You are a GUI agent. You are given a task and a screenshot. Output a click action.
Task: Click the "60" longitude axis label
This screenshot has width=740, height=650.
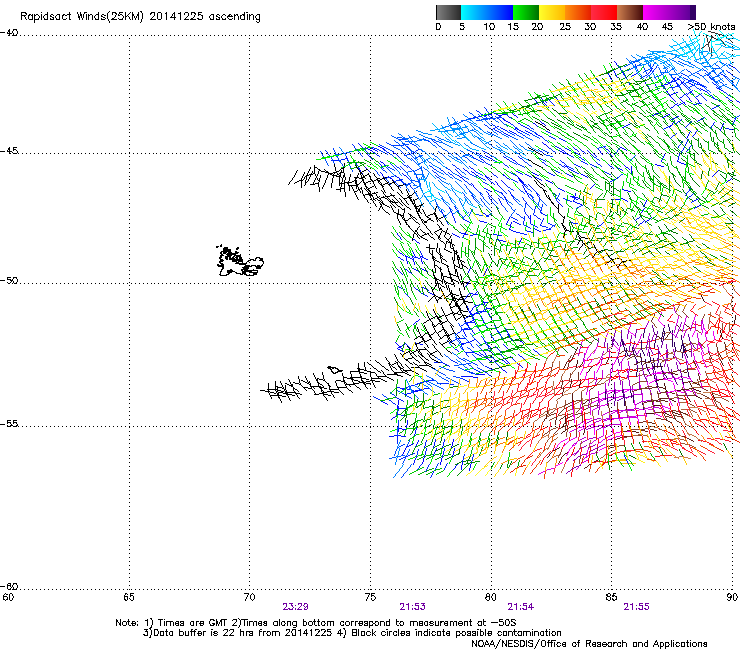tap(8, 598)
